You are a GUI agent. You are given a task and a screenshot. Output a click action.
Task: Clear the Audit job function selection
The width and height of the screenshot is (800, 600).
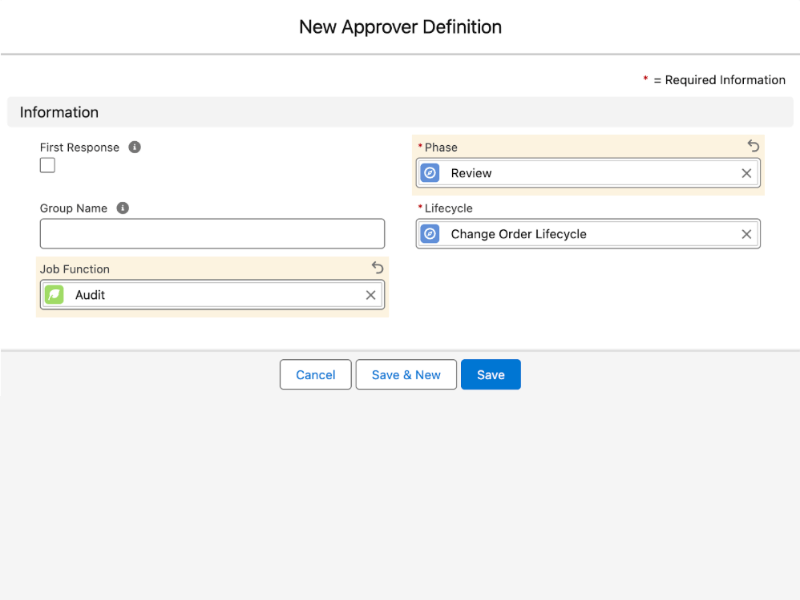371,295
